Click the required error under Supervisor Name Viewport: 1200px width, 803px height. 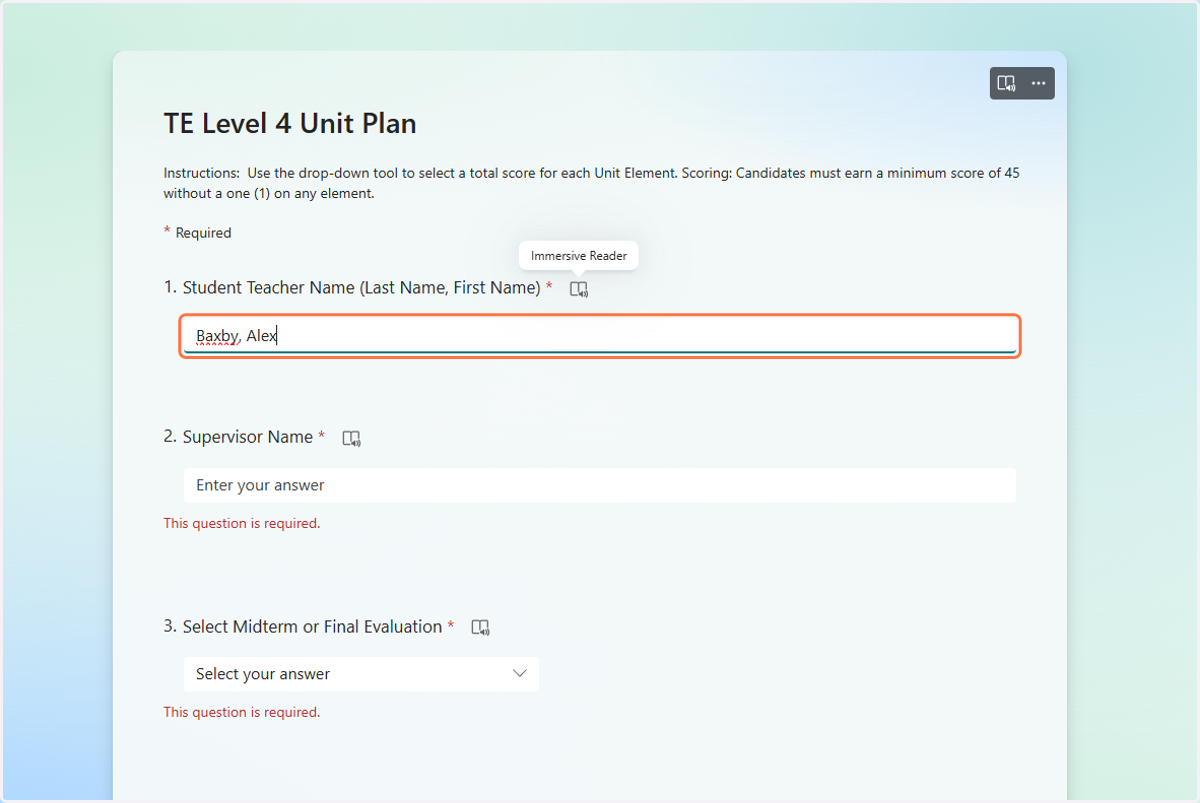click(242, 523)
